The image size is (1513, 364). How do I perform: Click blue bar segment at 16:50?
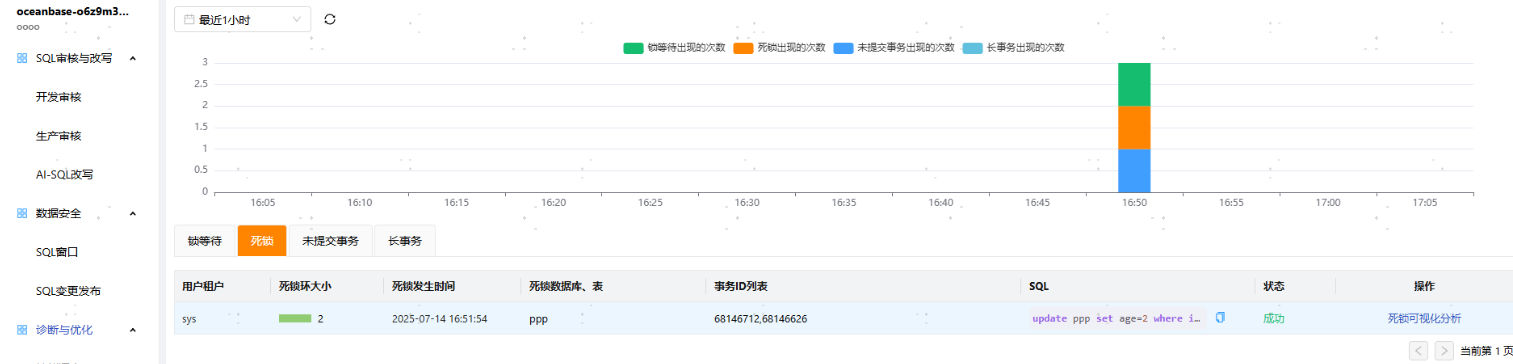(1134, 170)
